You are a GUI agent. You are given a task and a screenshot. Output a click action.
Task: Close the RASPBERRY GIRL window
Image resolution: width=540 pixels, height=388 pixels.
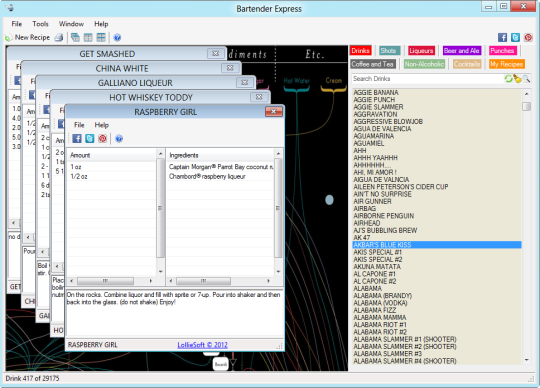point(274,111)
